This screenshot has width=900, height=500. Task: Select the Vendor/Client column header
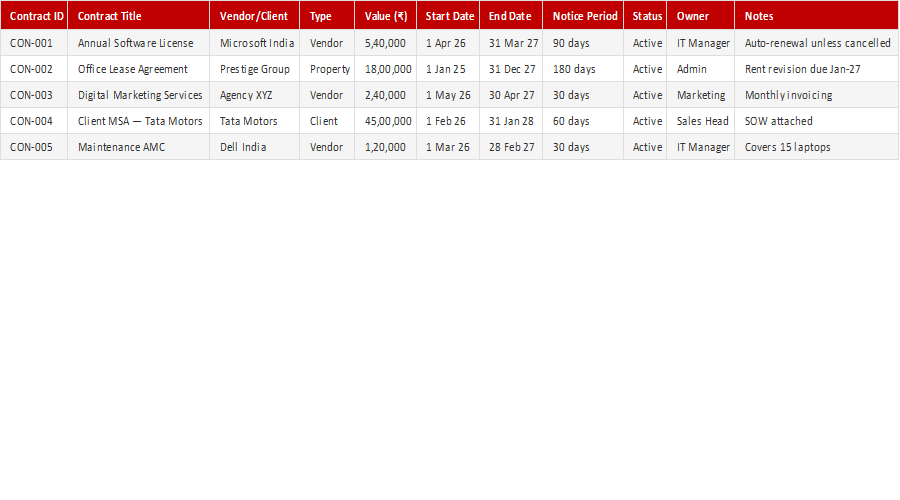254,15
